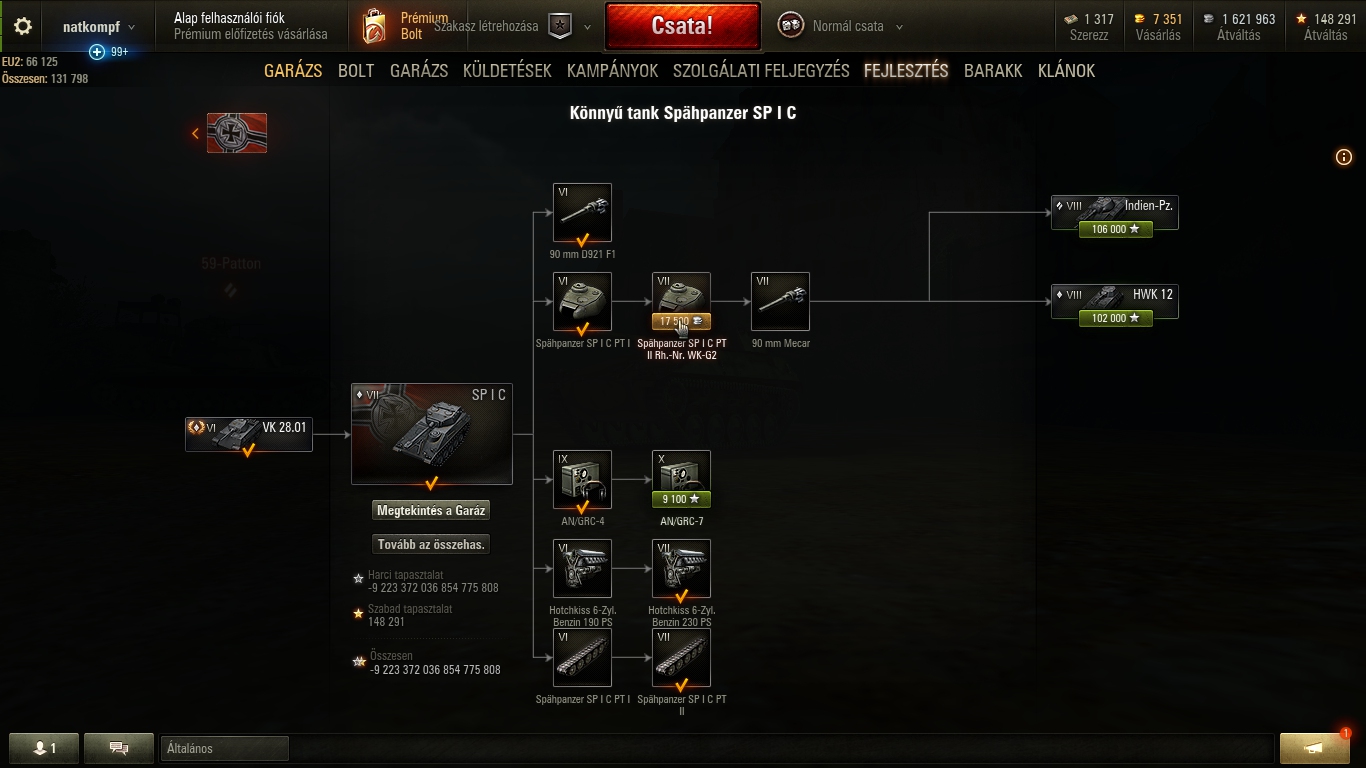Image resolution: width=1366 pixels, height=768 pixels.
Task: Select the 90 mm D921 F1 gun module
Action: (582, 212)
